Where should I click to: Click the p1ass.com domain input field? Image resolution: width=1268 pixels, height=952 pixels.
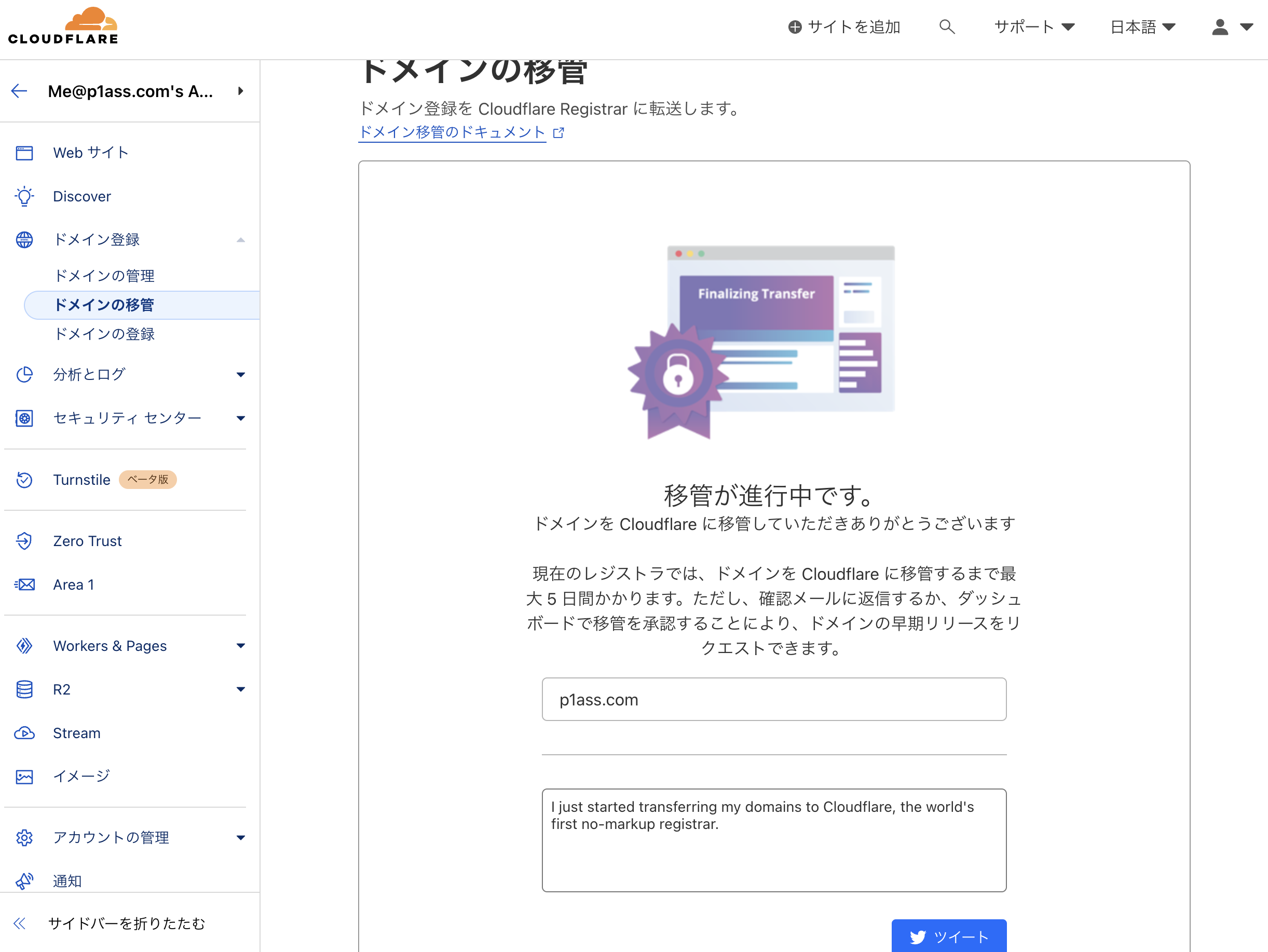(773, 699)
